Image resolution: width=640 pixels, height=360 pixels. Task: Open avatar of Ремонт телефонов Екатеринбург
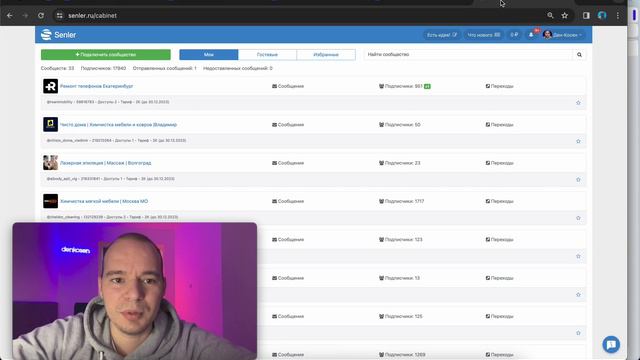51,86
